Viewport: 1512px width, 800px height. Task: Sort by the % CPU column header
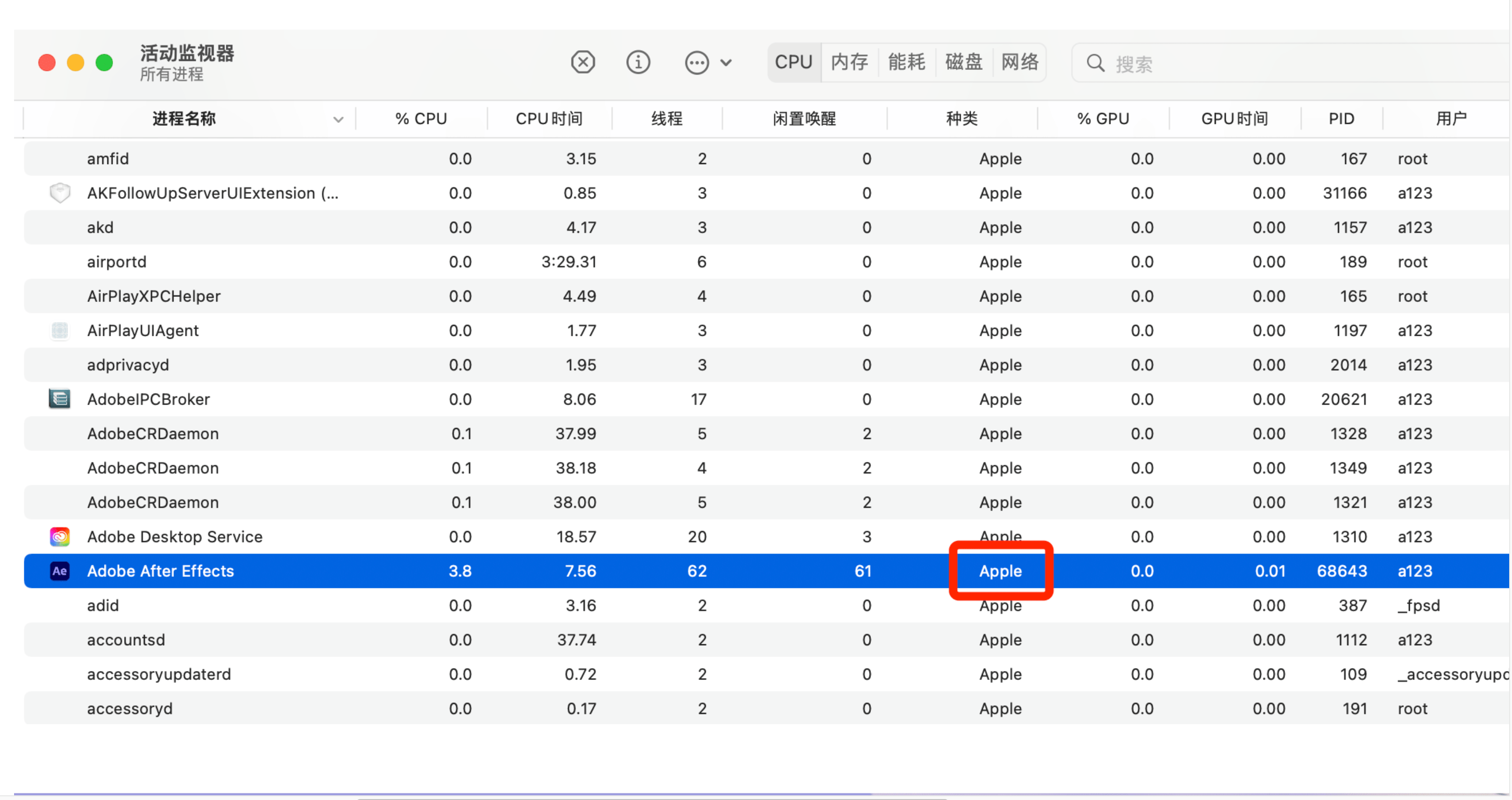[x=421, y=119]
